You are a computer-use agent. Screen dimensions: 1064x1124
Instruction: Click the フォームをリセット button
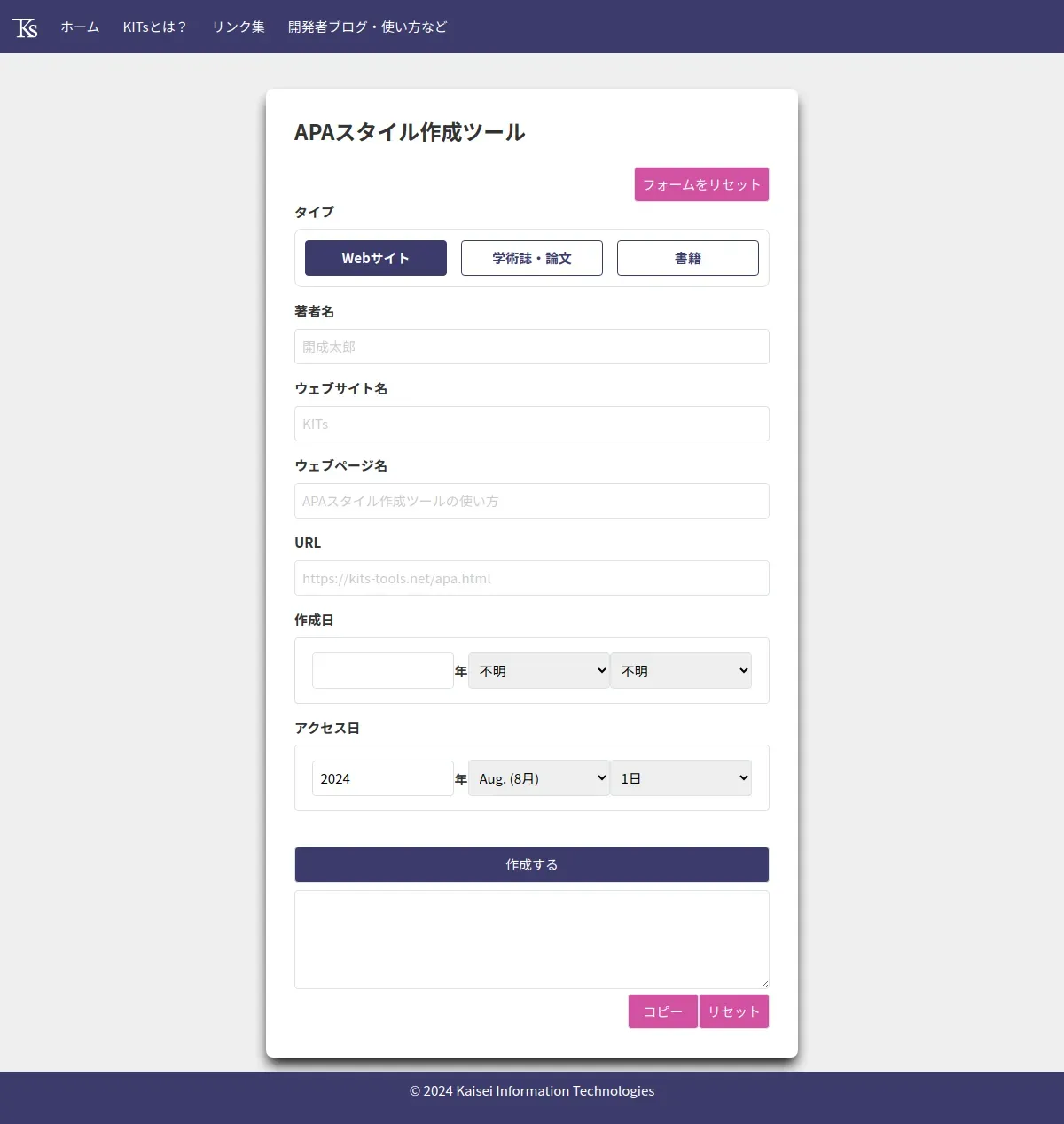701,184
